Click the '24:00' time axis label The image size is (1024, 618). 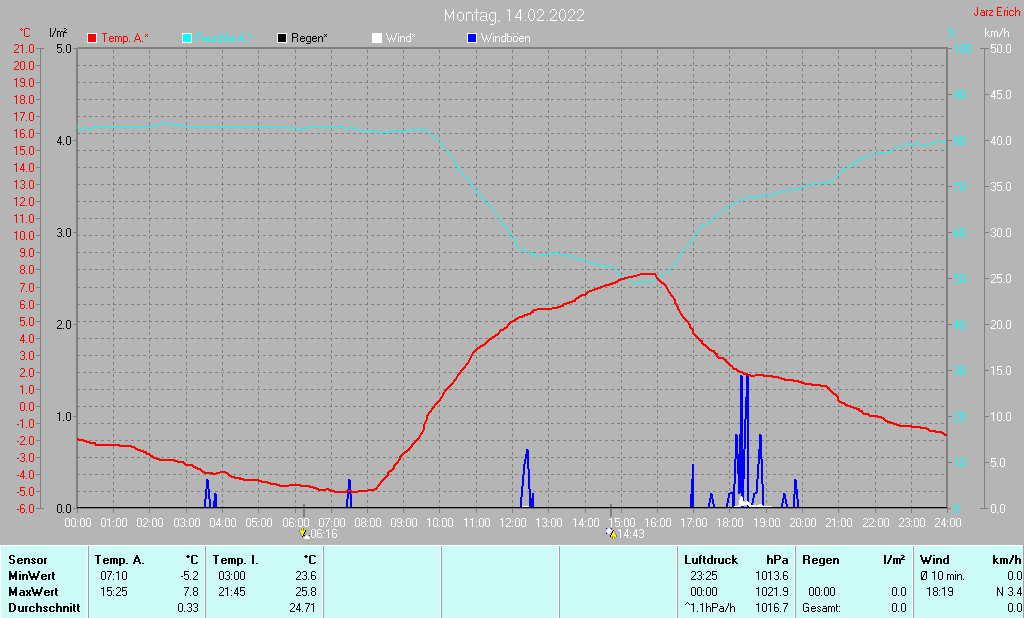click(x=948, y=523)
